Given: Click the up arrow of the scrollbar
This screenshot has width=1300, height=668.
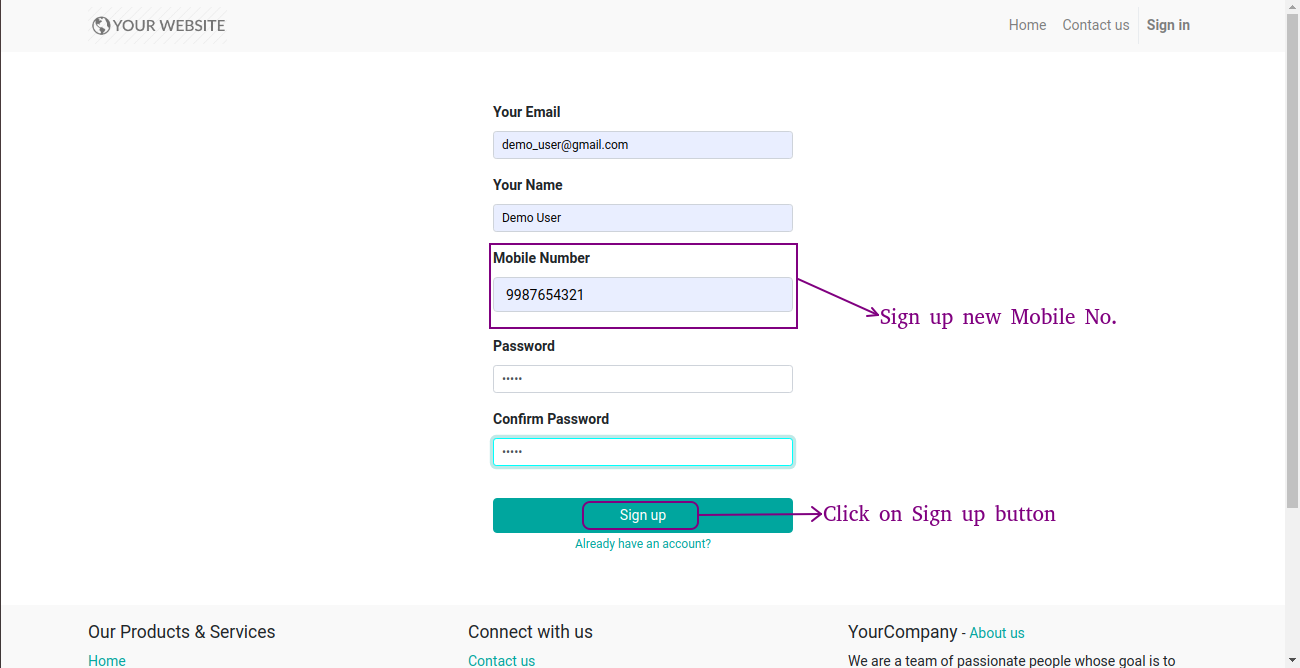Looking at the screenshot, I should (x=1292, y=7).
